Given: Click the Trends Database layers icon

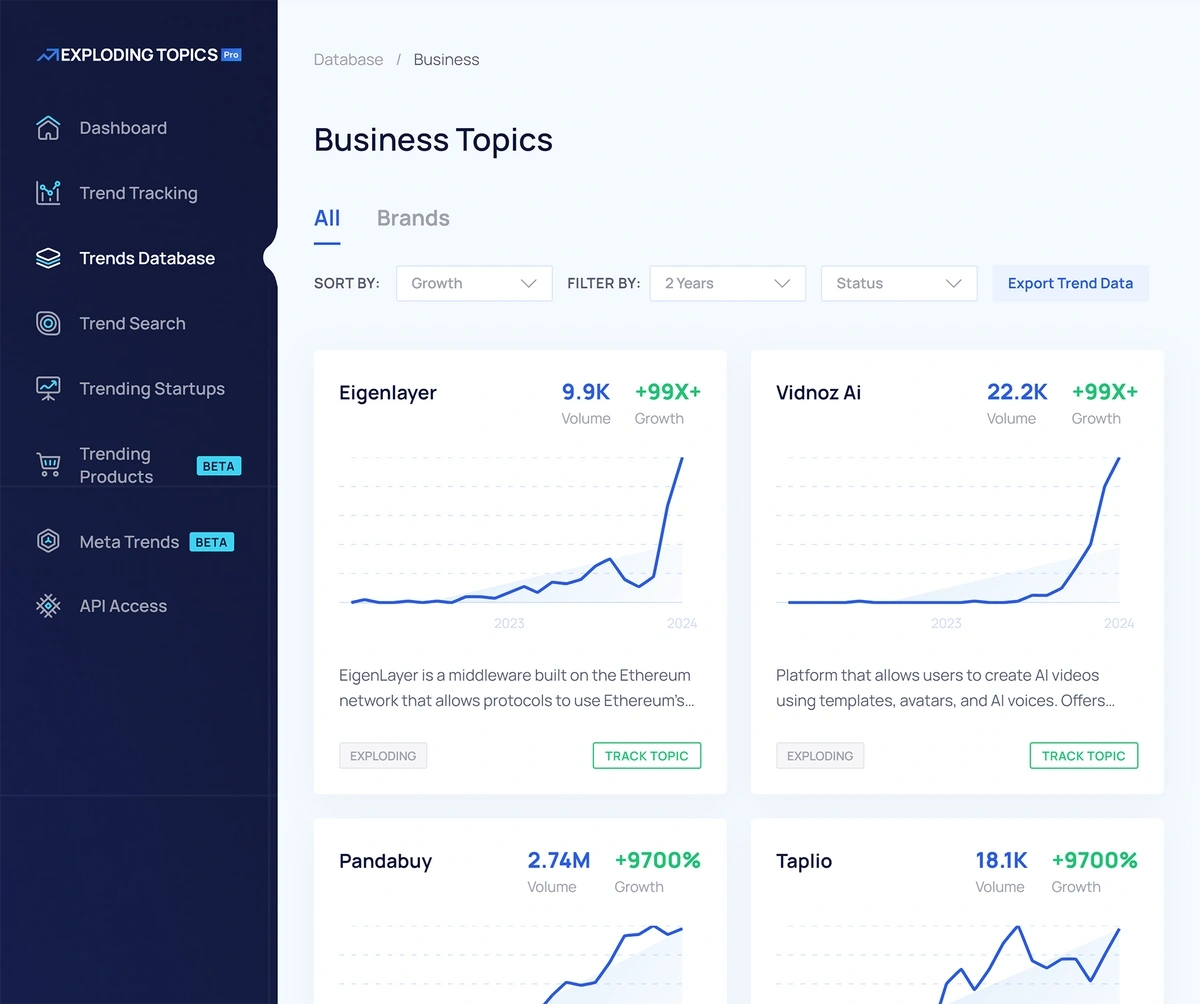Looking at the screenshot, I should (48, 258).
